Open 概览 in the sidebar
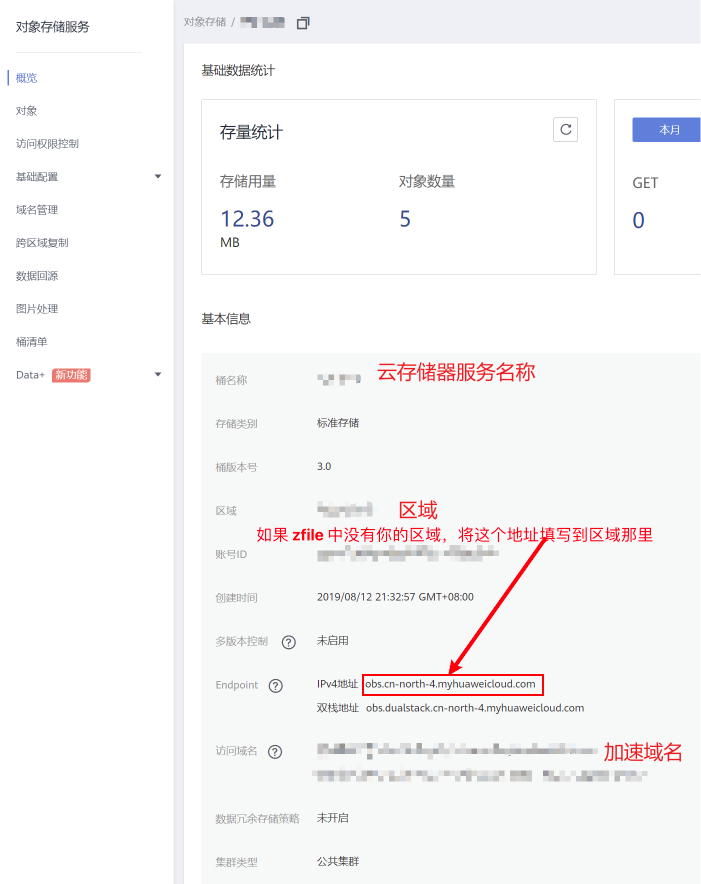 pos(27,78)
